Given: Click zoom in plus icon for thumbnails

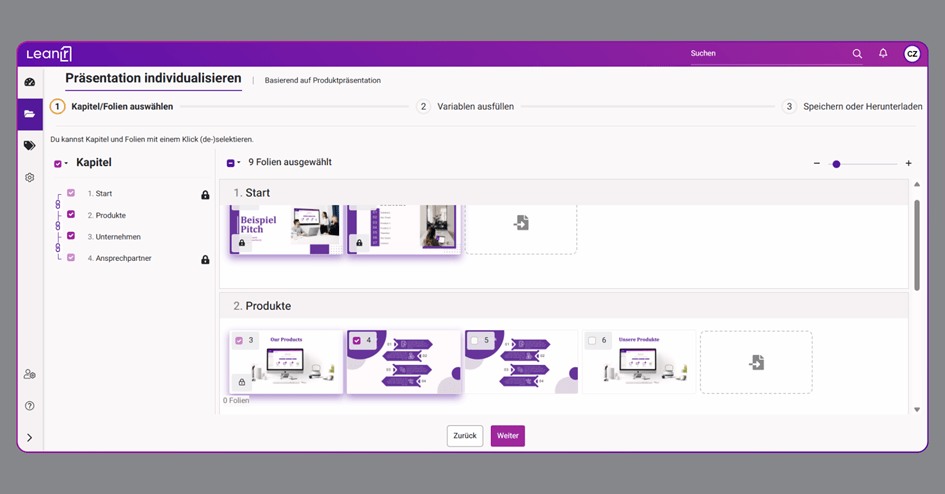Looking at the screenshot, I should click(908, 163).
